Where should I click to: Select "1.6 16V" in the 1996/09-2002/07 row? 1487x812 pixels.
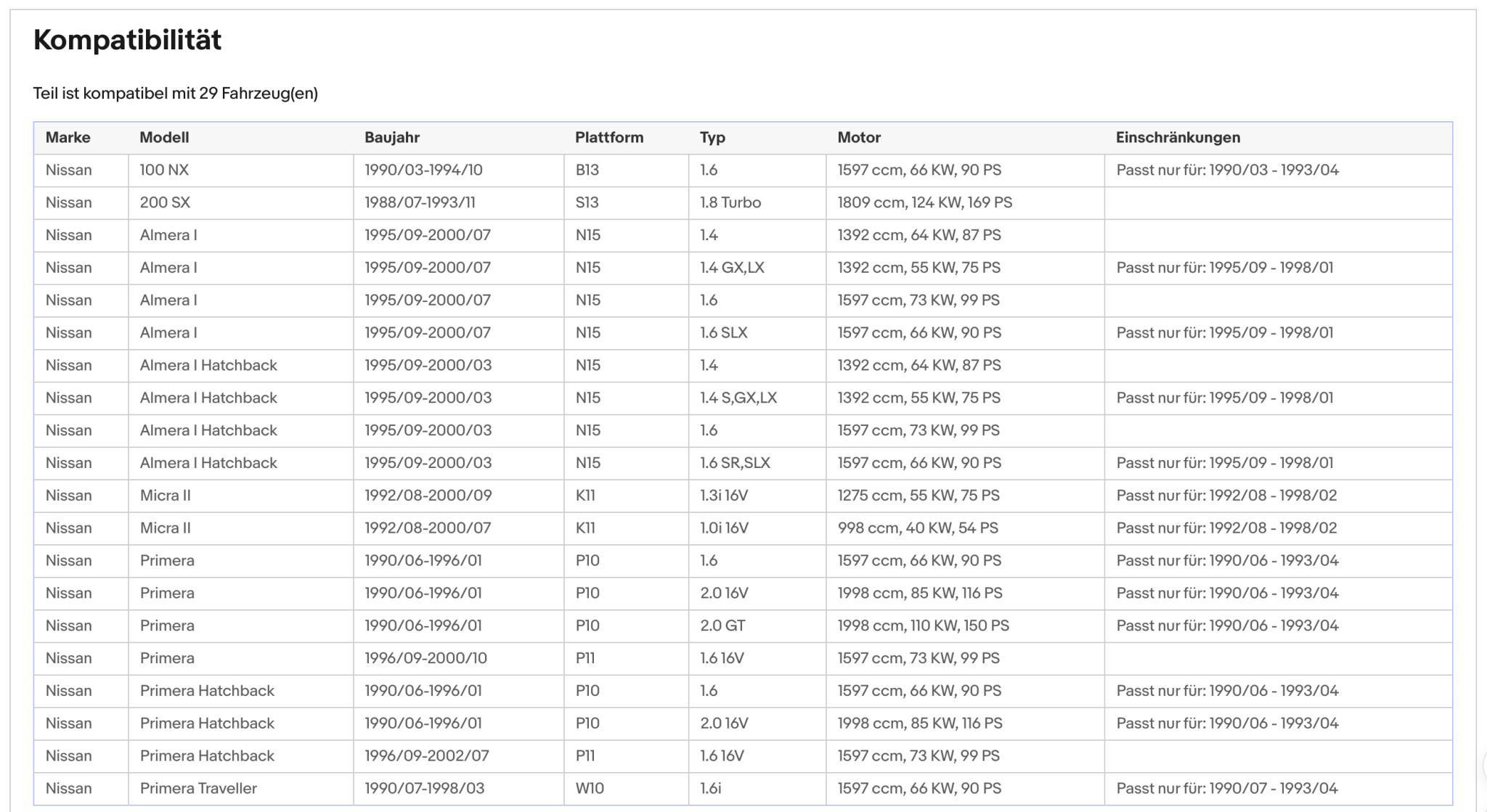coord(722,755)
